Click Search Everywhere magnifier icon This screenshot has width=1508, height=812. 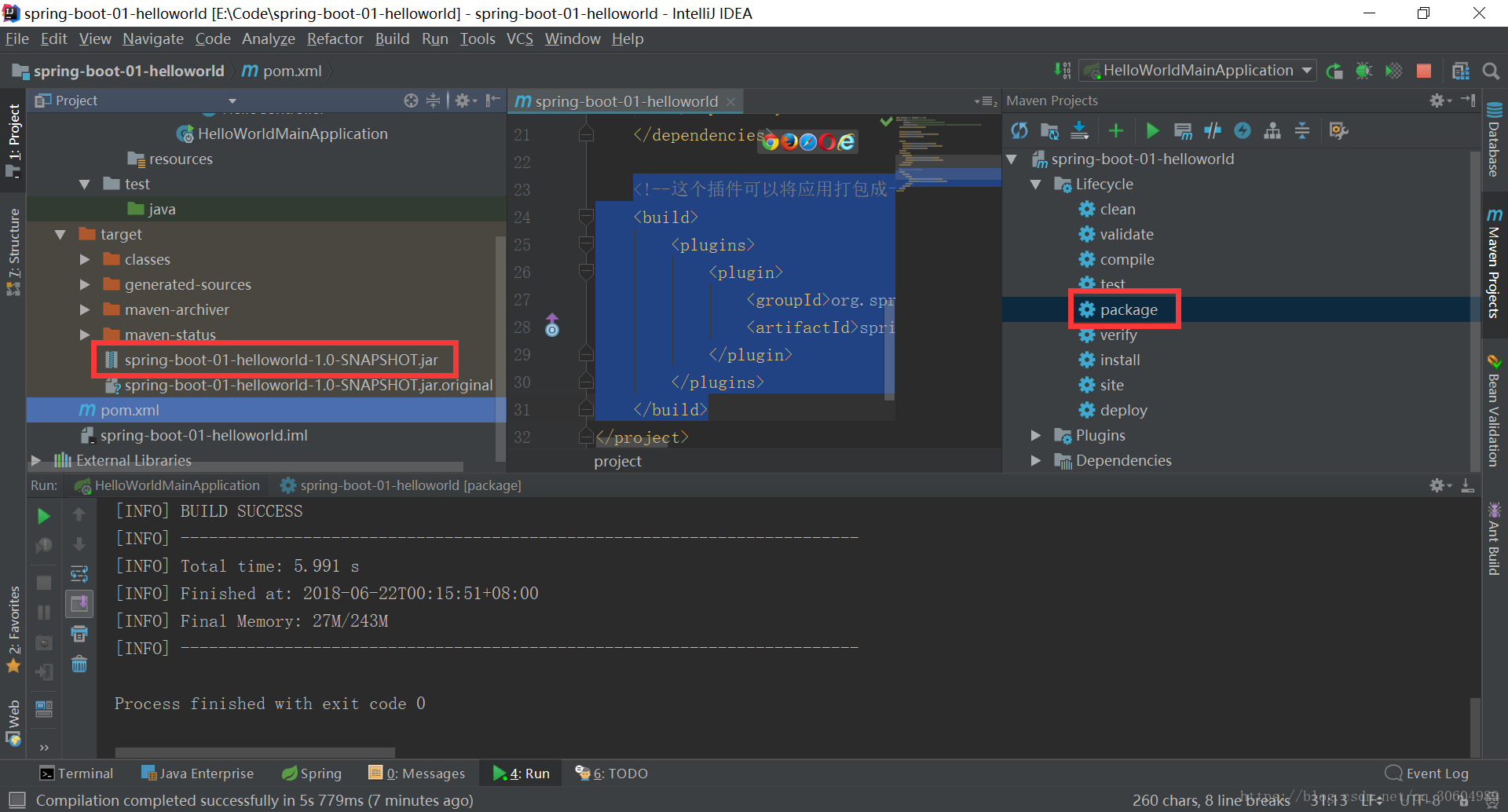click(1490, 71)
